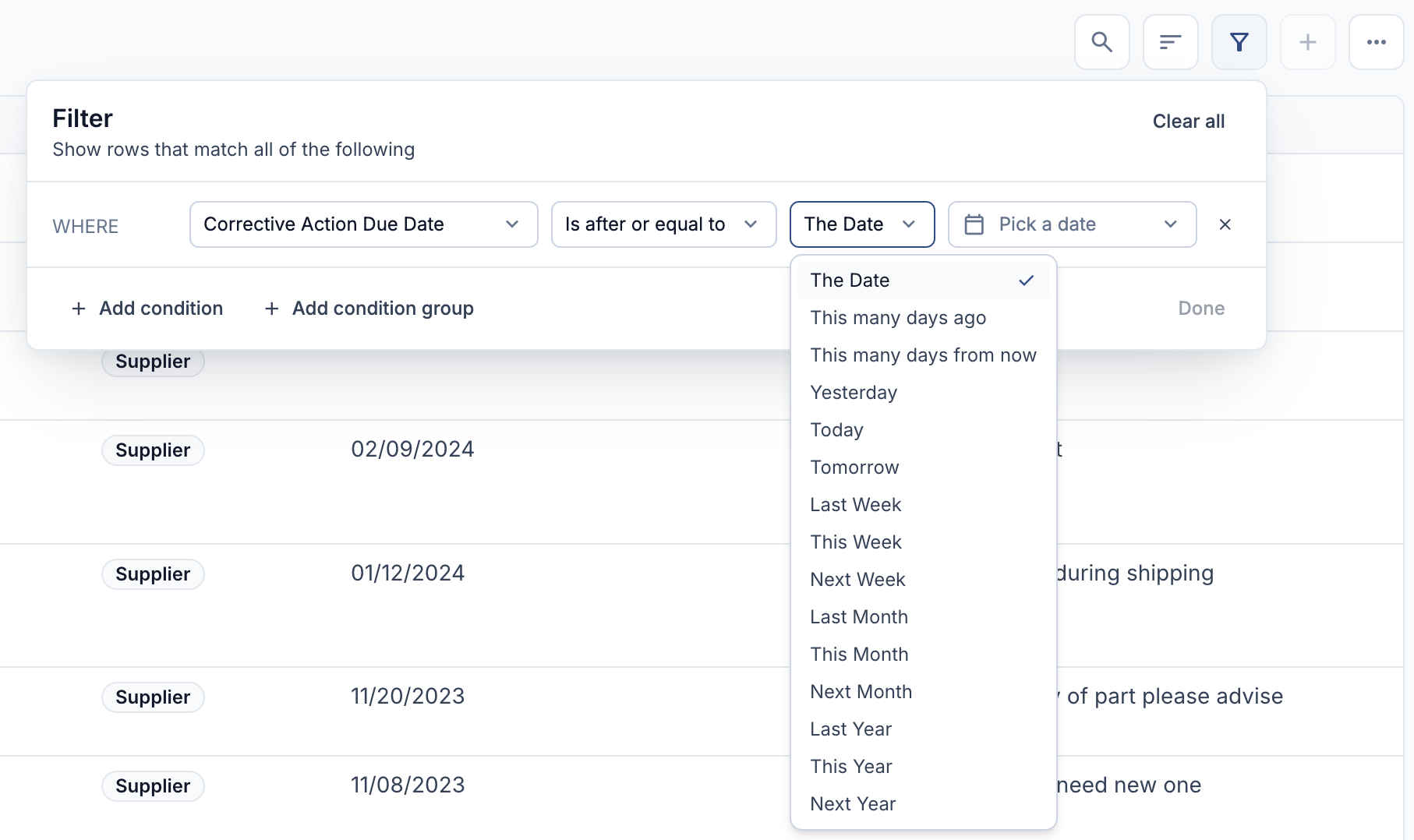Click the date cell 01/12/2024
Viewport: 1414px width, 840px height.
pyautogui.click(x=408, y=574)
